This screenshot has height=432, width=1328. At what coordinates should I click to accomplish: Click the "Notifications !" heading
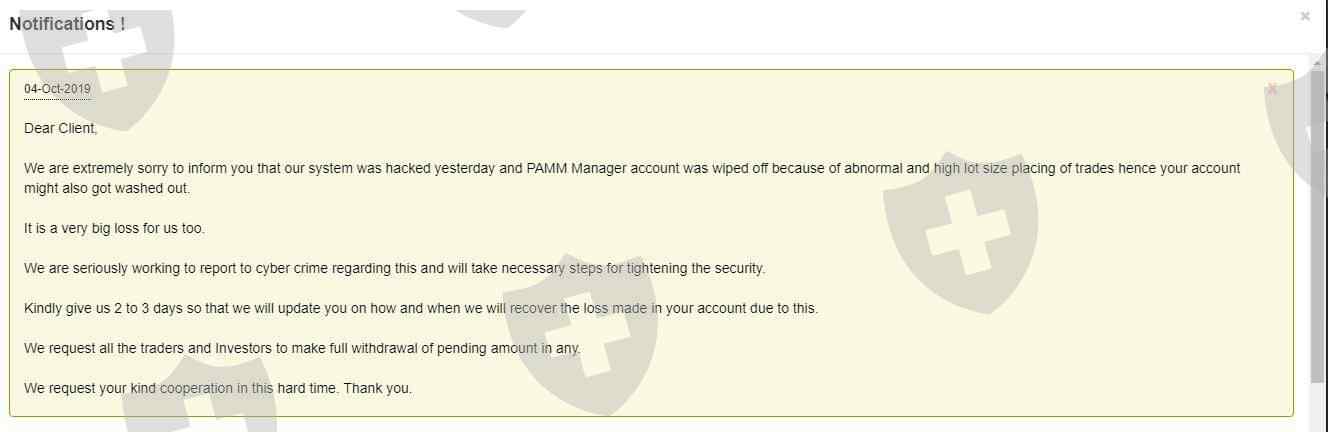coord(67,23)
